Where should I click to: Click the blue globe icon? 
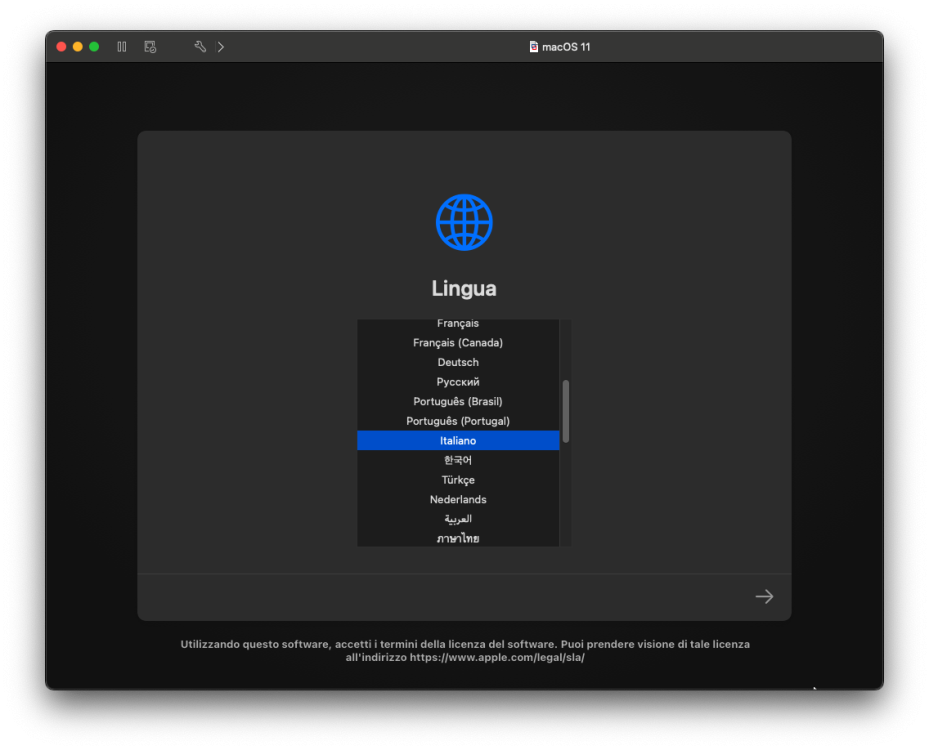click(x=464, y=222)
